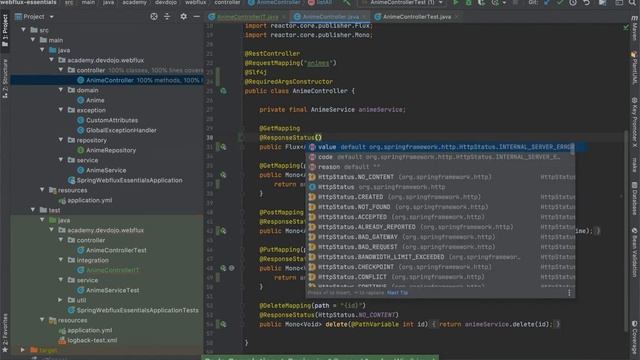Viewport: 640px width, 360px height.
Task: Click gutter icon beside the delete method line
Action: [223, 324]
